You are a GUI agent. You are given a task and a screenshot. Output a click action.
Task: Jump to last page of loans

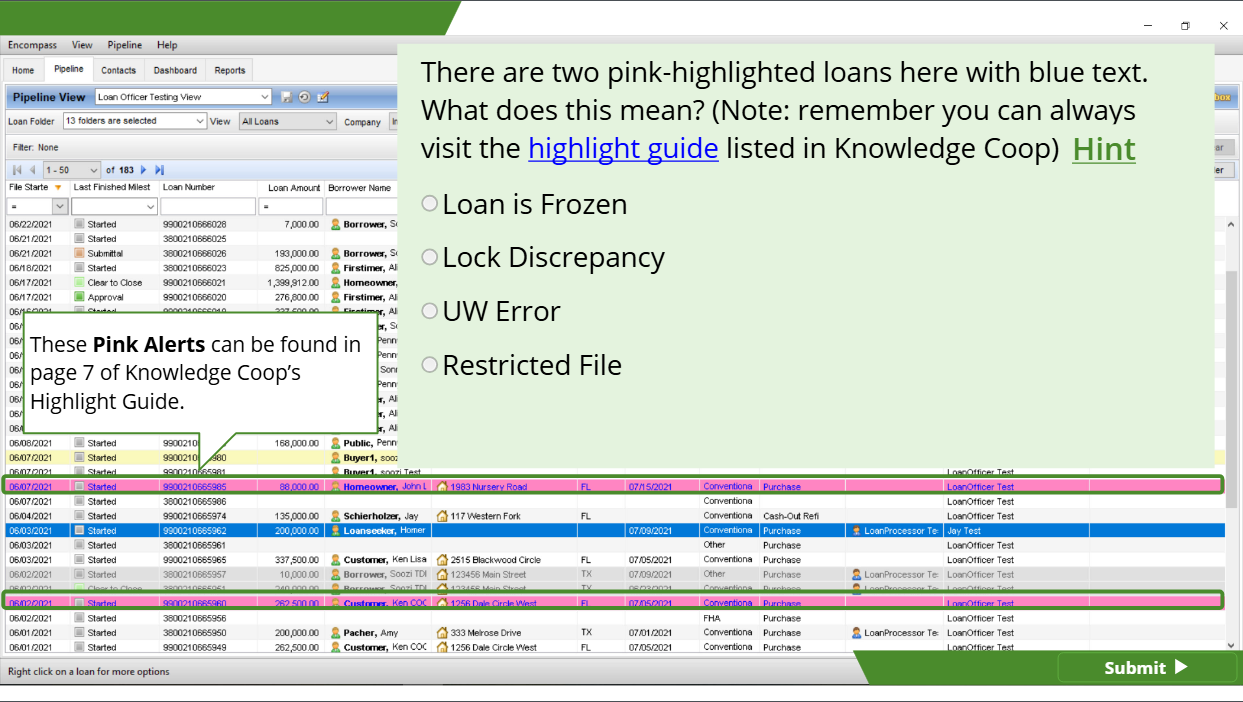pyautogui.click(x=159, y=170)
